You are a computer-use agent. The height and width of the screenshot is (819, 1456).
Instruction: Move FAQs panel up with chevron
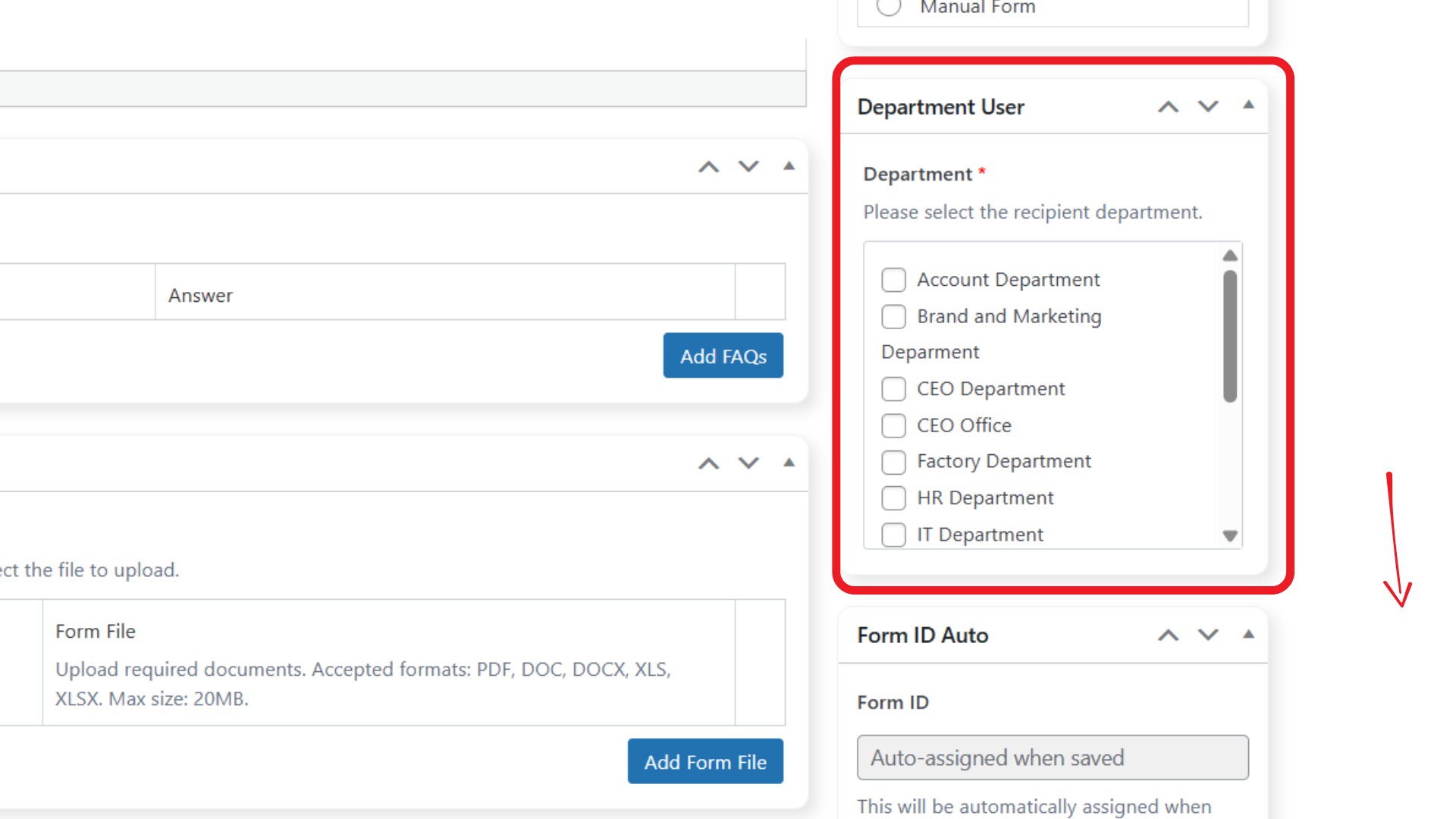pos(708,167)
